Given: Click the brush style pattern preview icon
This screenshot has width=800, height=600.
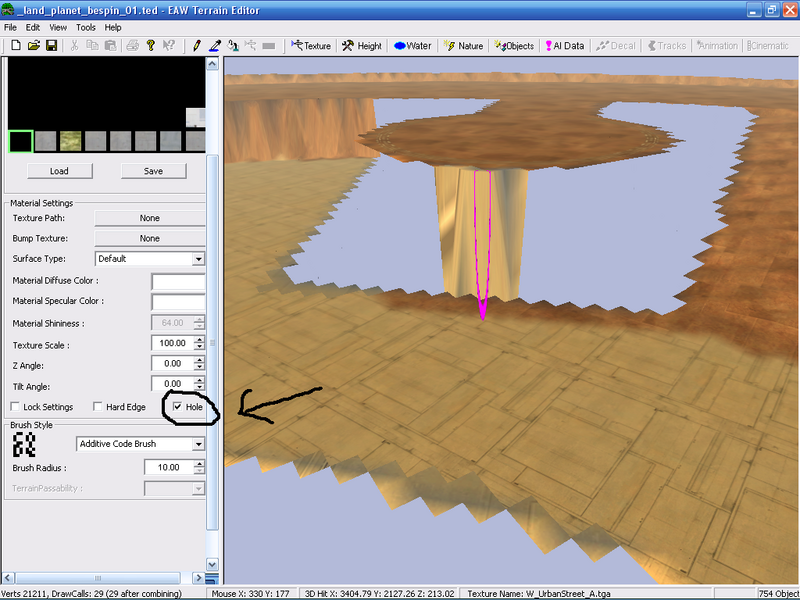Looking at the screenshot, I should [24, 444].
